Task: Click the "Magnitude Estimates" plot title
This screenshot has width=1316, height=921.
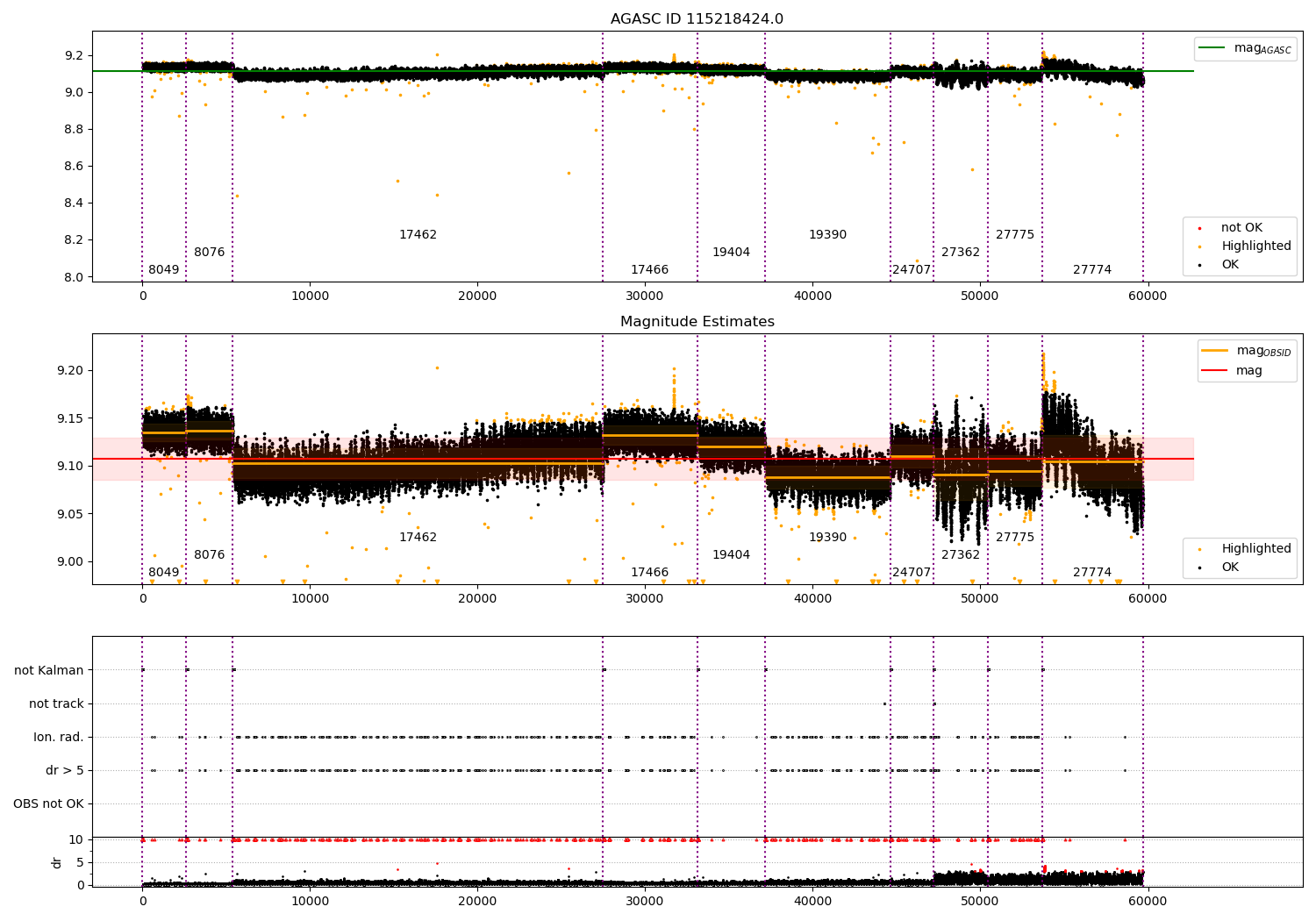Action: coord(697,322)
